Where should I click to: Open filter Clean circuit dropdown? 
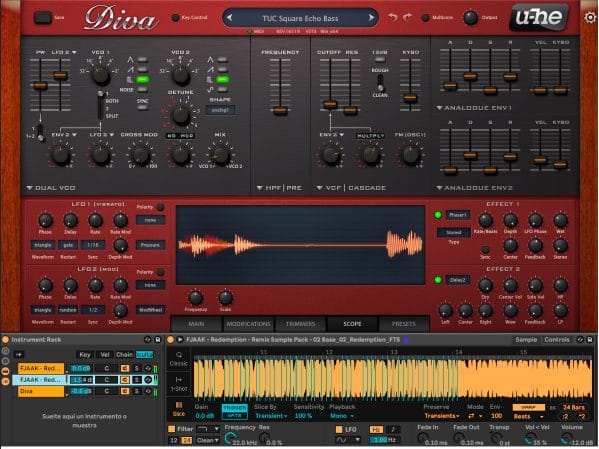click(207, 440)
